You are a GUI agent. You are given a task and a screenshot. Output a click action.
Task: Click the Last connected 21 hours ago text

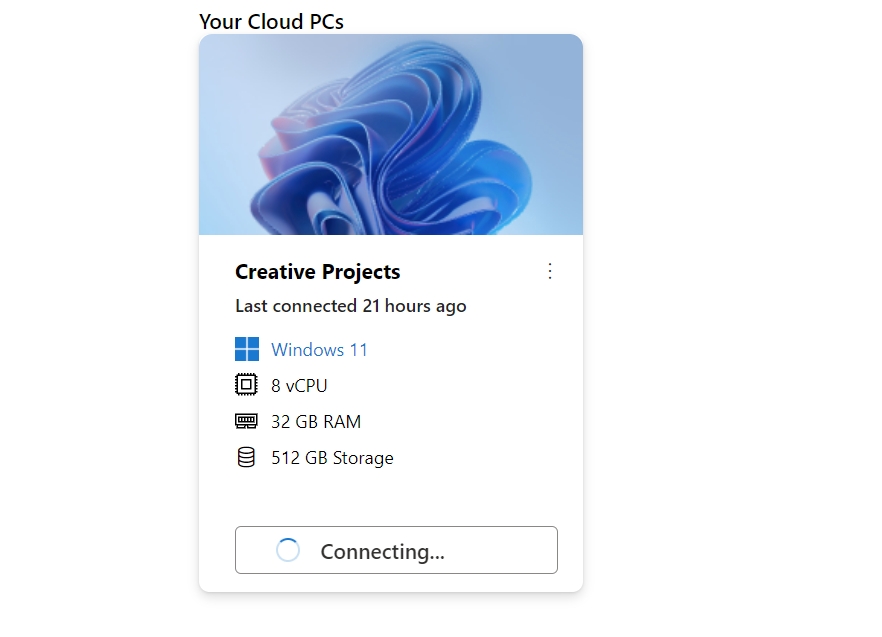(350, 306)
